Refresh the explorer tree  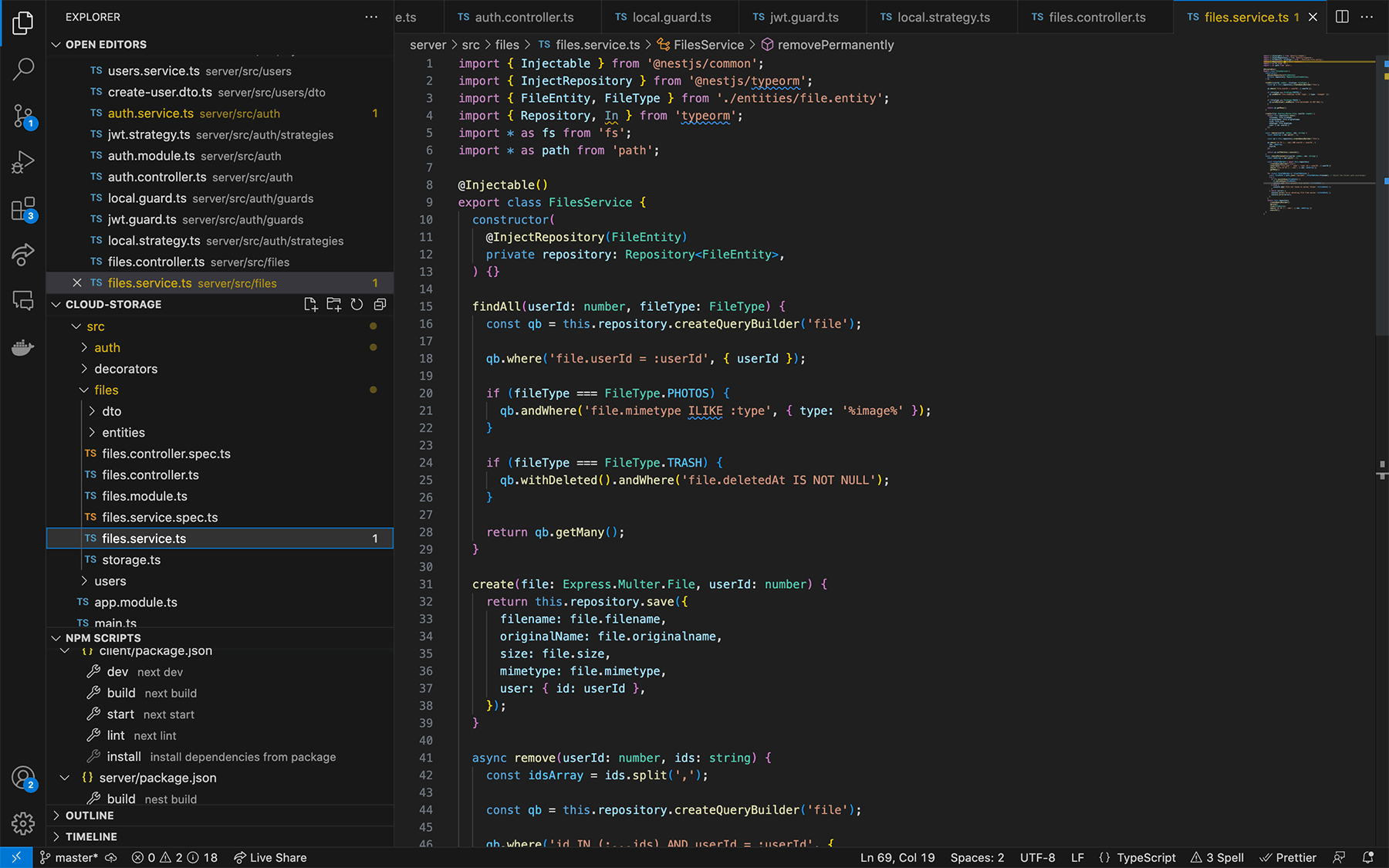[x=357, y=304]
